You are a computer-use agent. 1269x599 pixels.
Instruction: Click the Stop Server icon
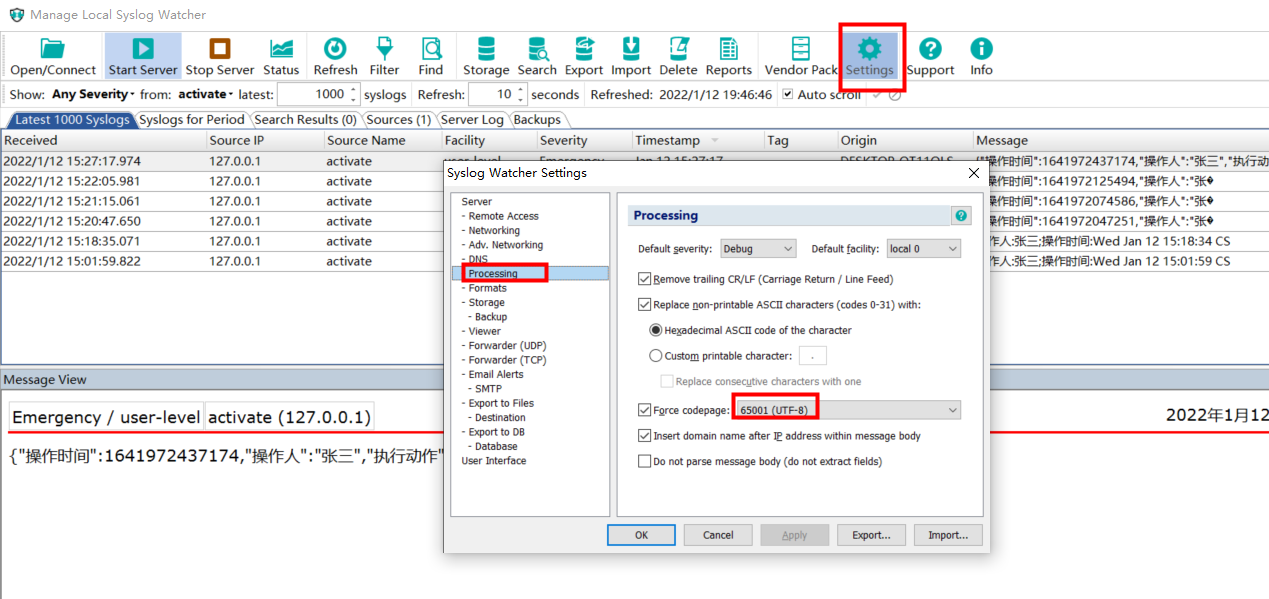click(220, 57)
